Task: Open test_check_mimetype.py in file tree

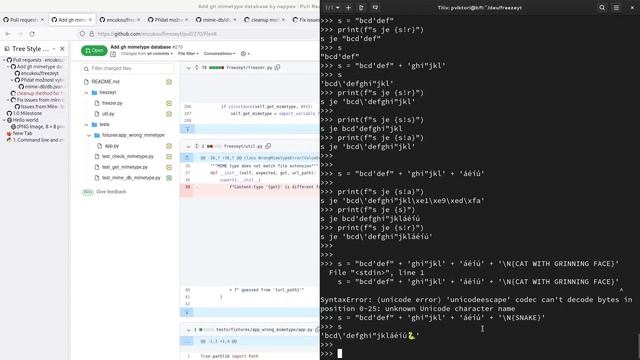Action: [127, 156]
